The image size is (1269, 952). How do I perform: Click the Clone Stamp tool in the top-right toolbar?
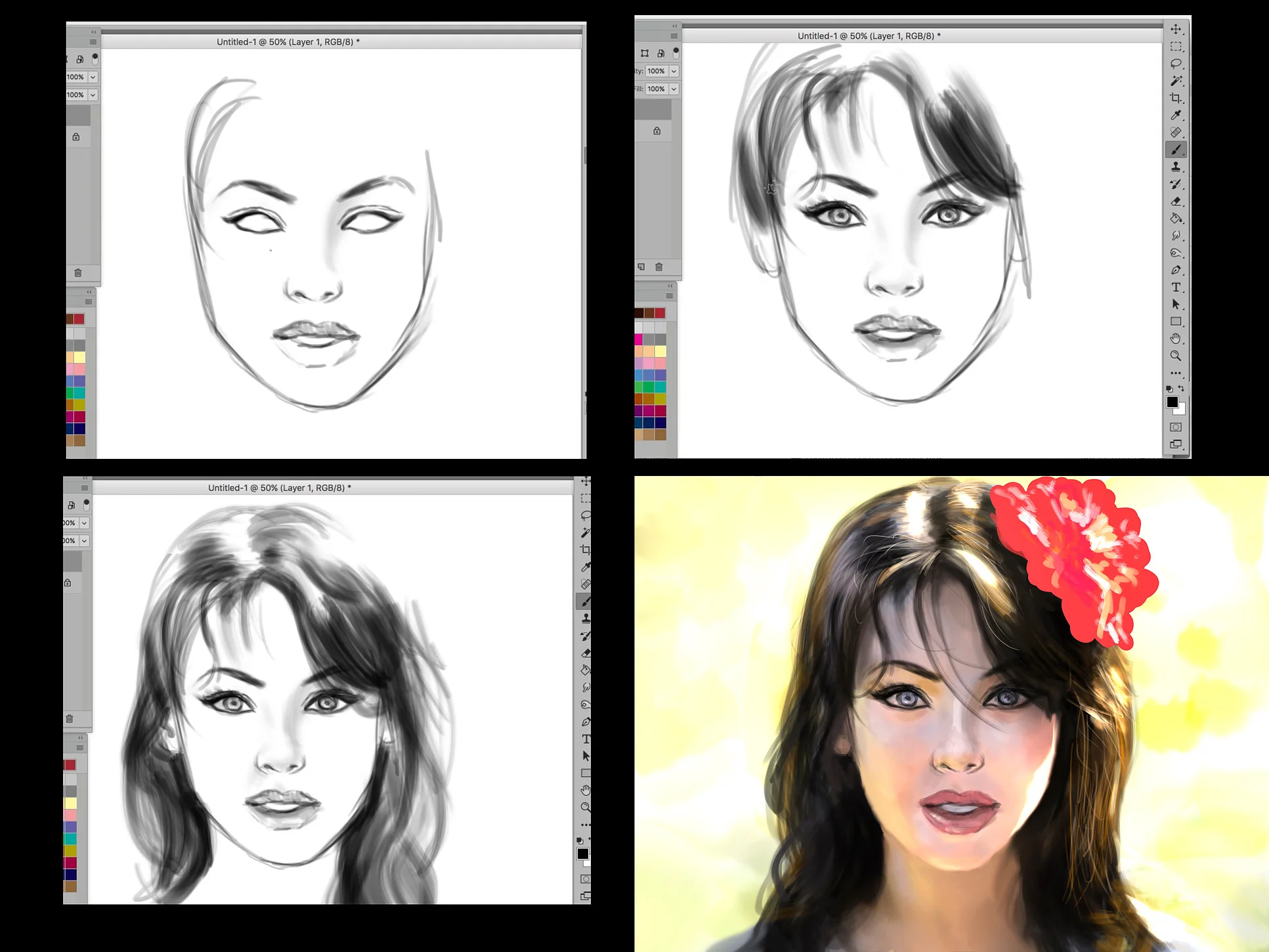pyautogui.click(x=1175, y=167)
